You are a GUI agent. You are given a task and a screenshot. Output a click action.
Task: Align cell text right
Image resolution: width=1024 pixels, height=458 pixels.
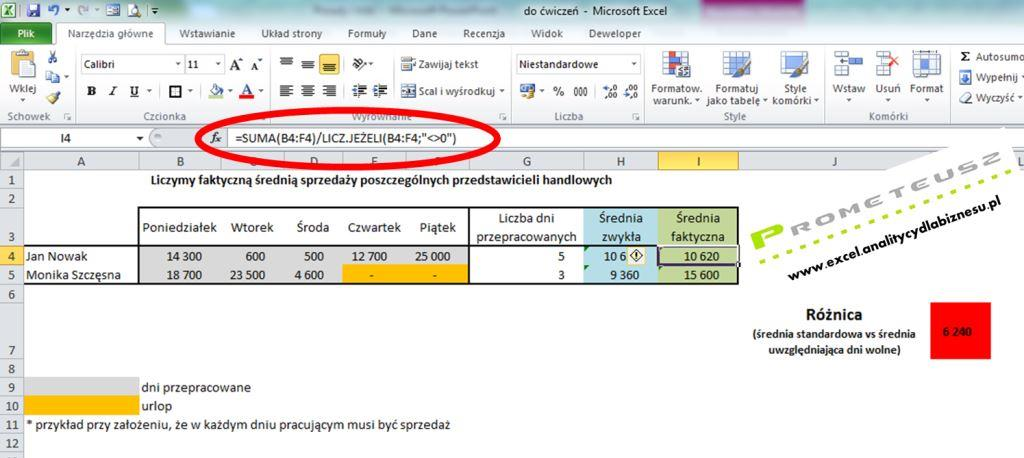tap(329, 91)
